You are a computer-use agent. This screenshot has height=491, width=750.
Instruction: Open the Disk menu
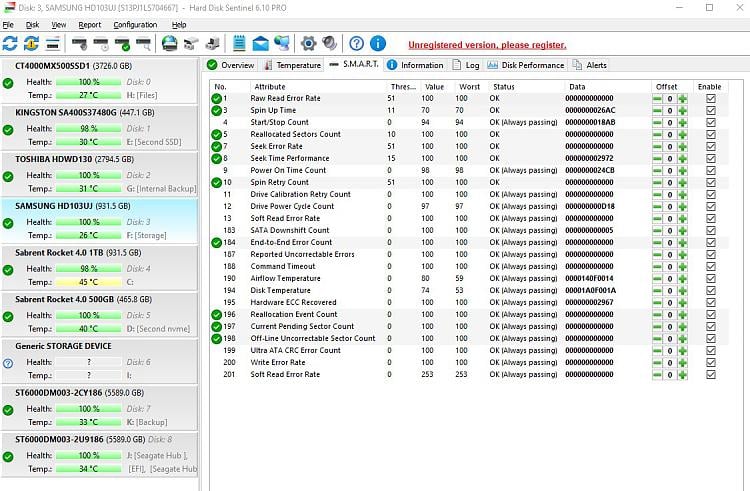[x=33, y=25]
